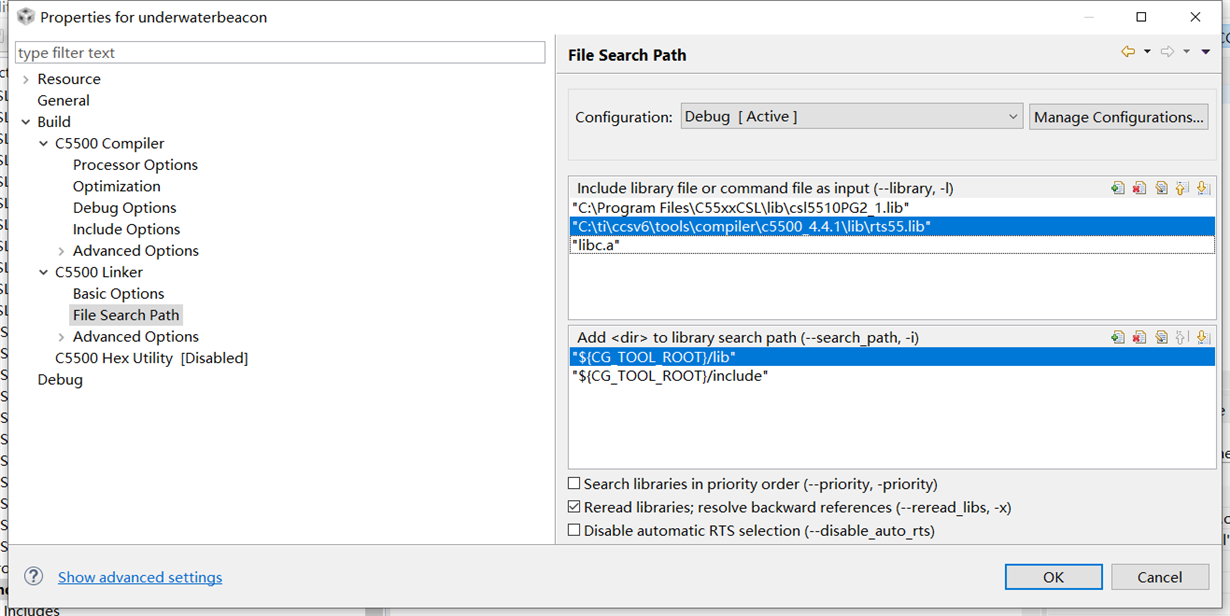Viewport: 1230px width, 616px height.
Task: Open the Show advanced settings link
Action: click(140, 577)
